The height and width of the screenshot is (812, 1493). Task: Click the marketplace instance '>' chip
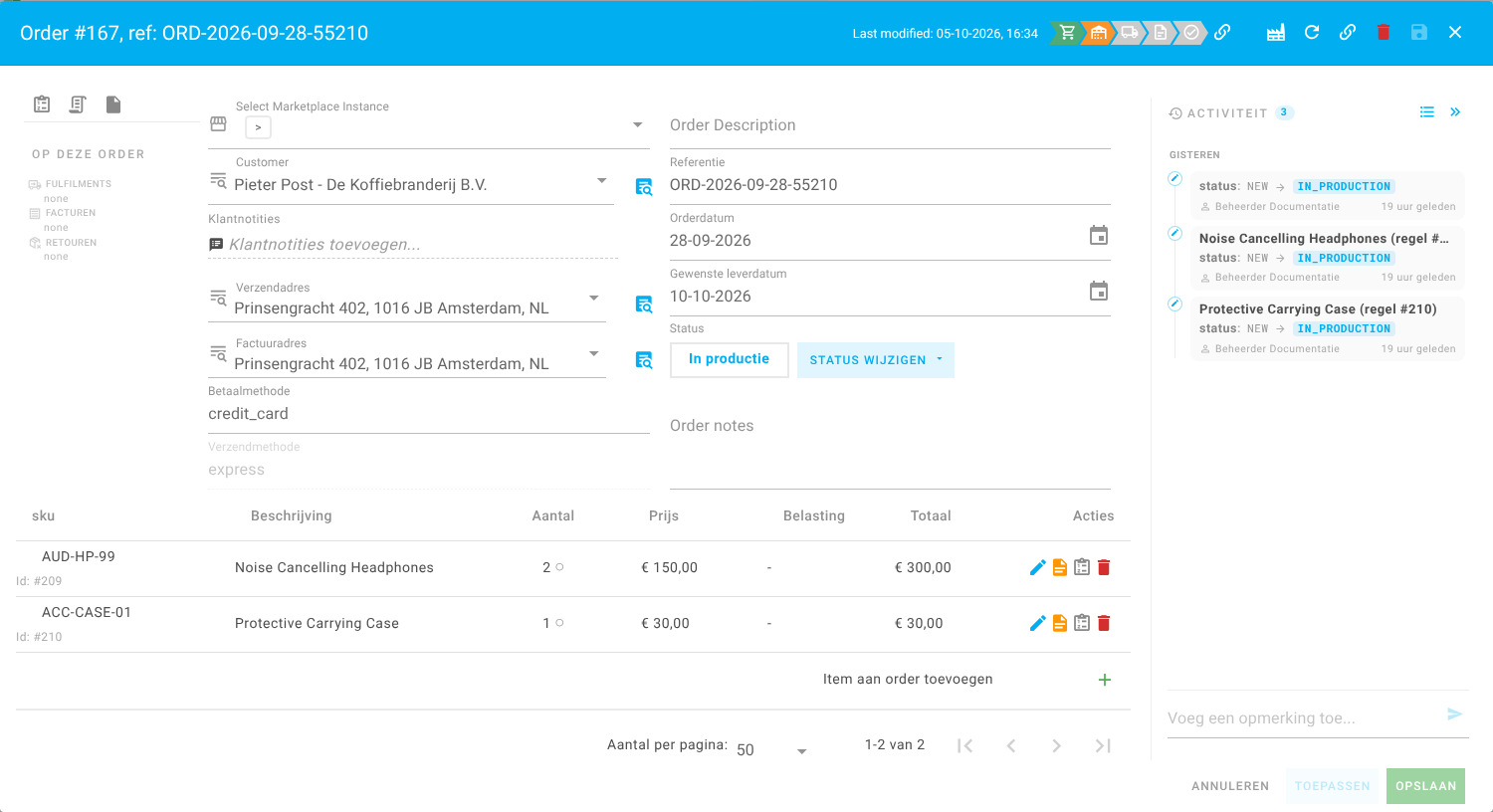tap(258, 127)
